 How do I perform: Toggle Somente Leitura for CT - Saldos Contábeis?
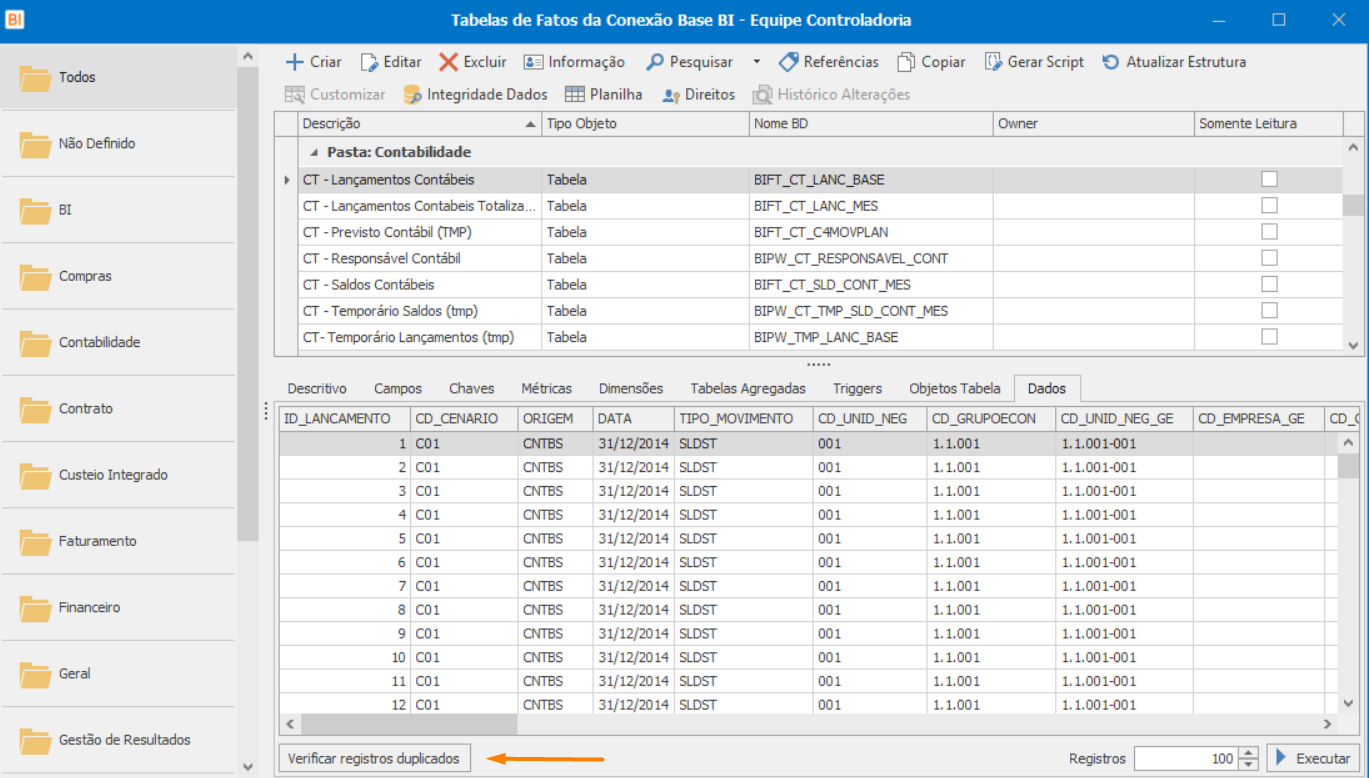1269,284
